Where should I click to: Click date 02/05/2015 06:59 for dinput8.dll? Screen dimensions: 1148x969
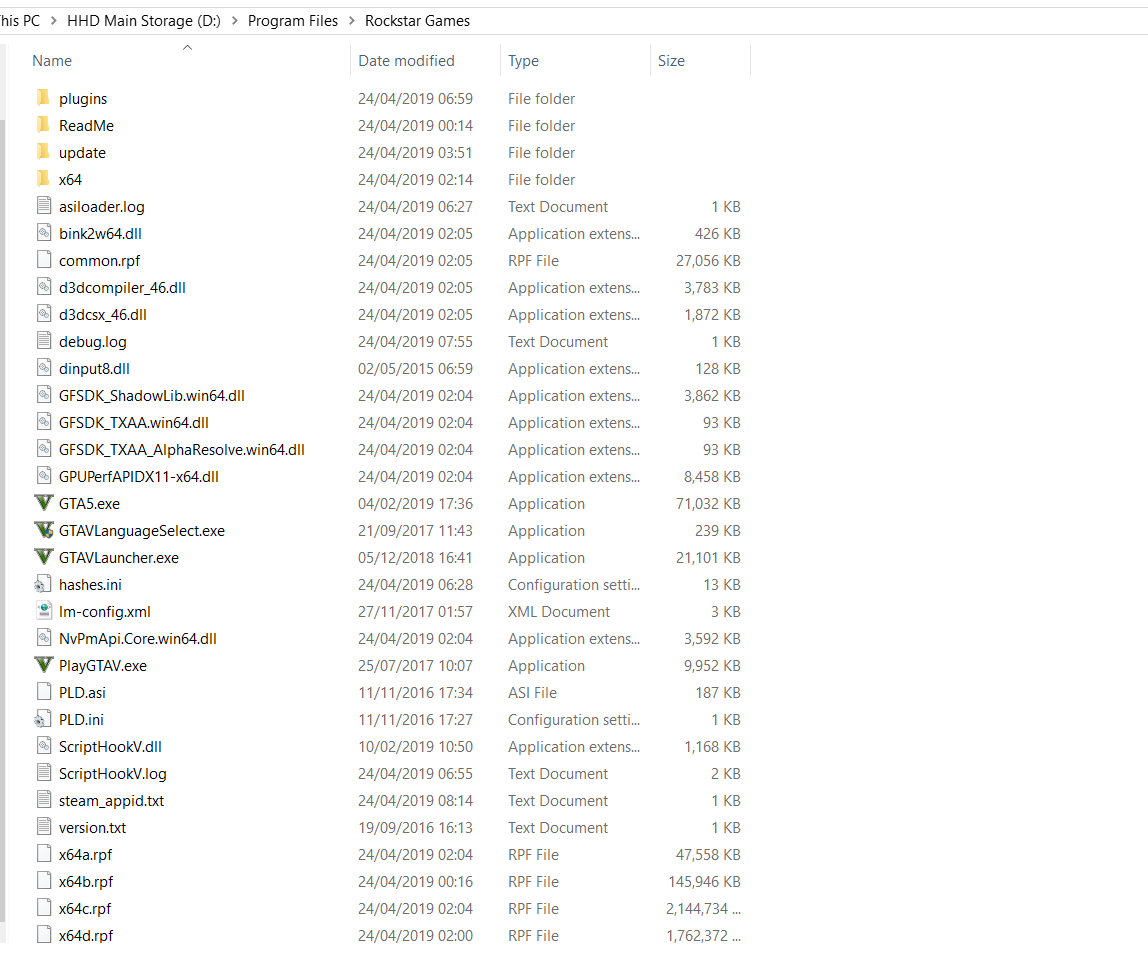coord(415,369)
